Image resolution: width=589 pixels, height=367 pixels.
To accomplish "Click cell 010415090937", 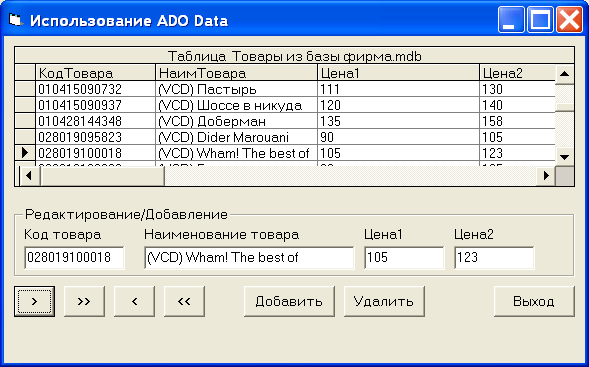I will [95, 105].
